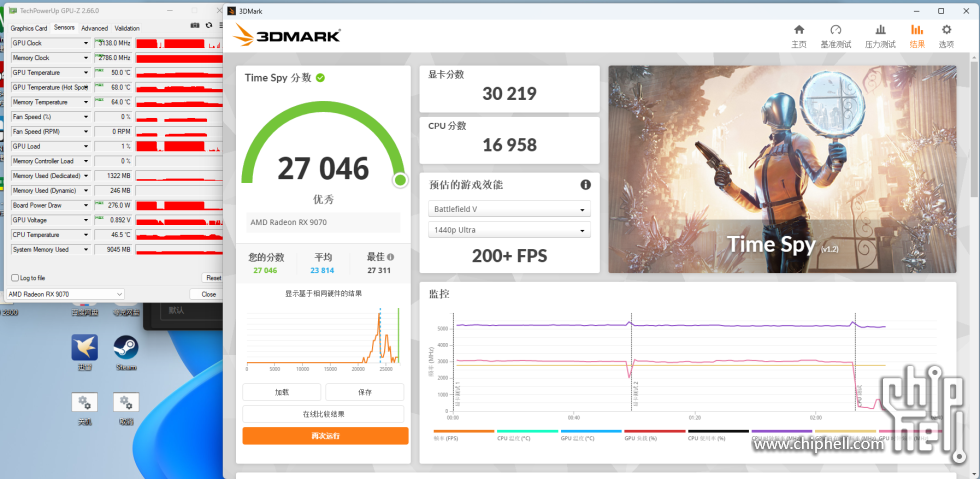
Task: Click the GPU-Z title bar app icon
Action: 12,11
